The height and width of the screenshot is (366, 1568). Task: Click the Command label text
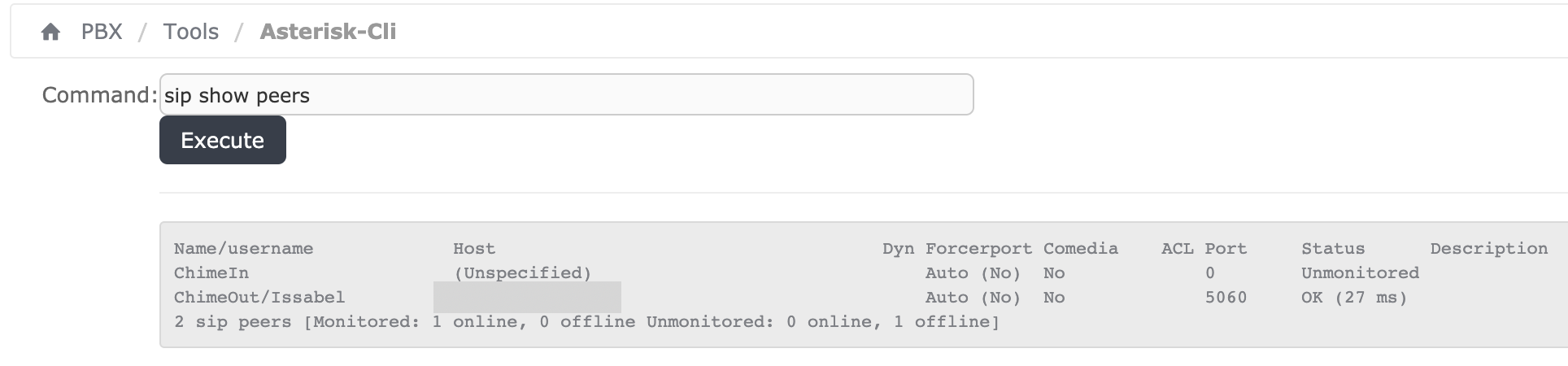[99, 95]
